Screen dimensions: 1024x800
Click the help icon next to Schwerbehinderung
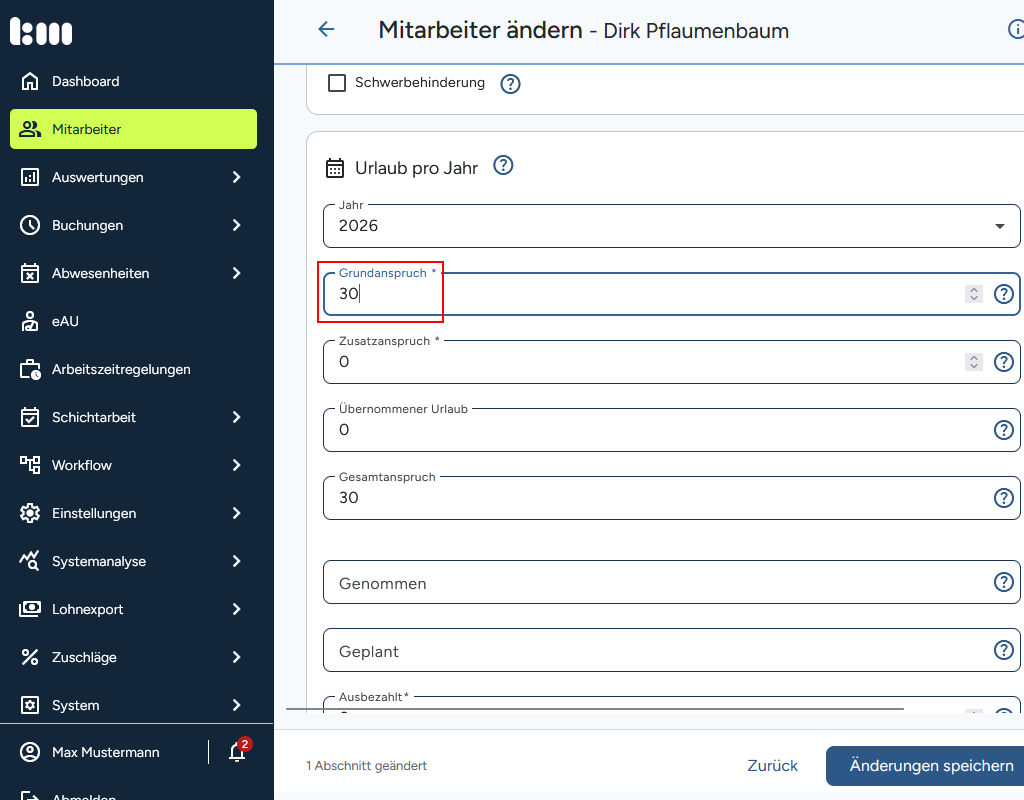pos(510,84)
